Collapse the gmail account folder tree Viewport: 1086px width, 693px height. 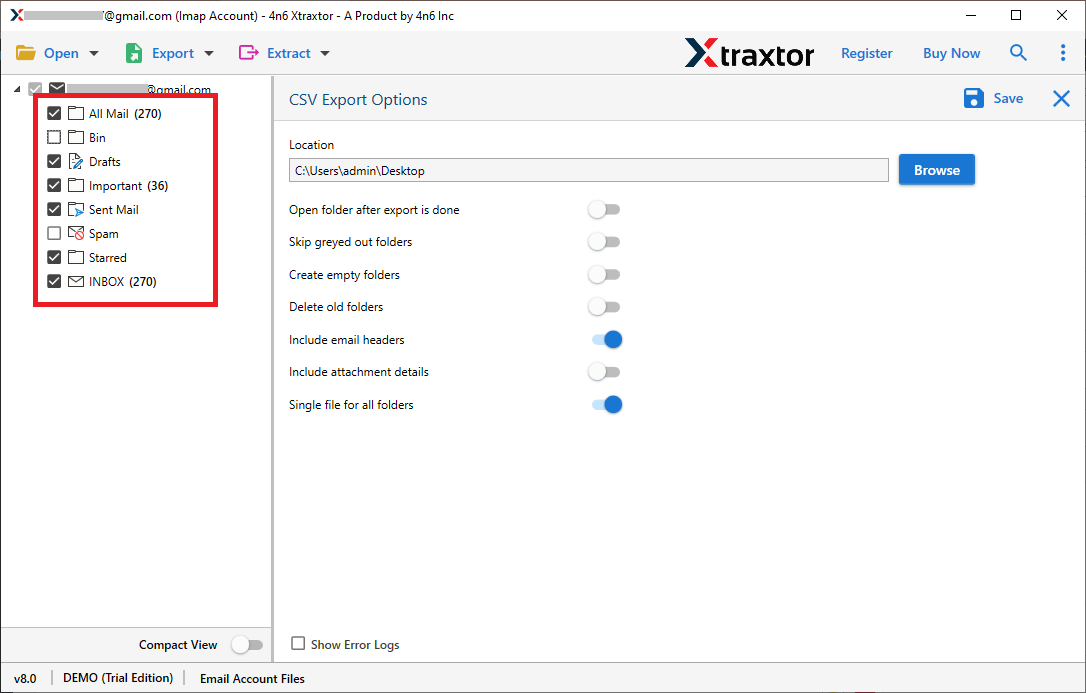(x=15, y=88)
